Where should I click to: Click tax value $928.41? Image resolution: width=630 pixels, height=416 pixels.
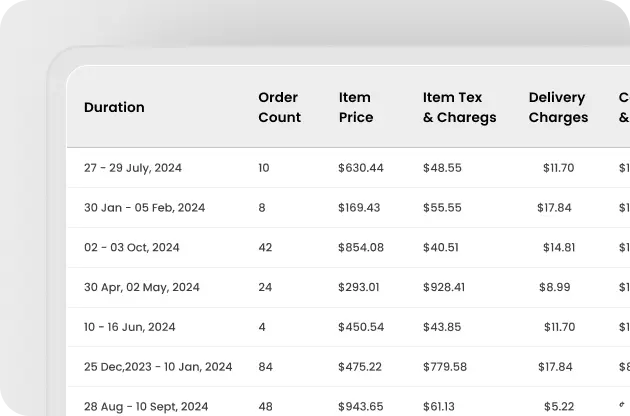pos(444,287)
